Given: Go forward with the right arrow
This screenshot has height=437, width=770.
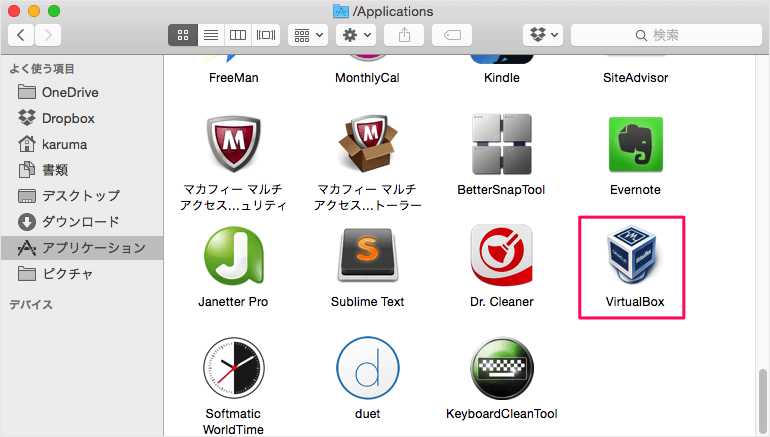Looking at the screenshot, I should (48, 35).
